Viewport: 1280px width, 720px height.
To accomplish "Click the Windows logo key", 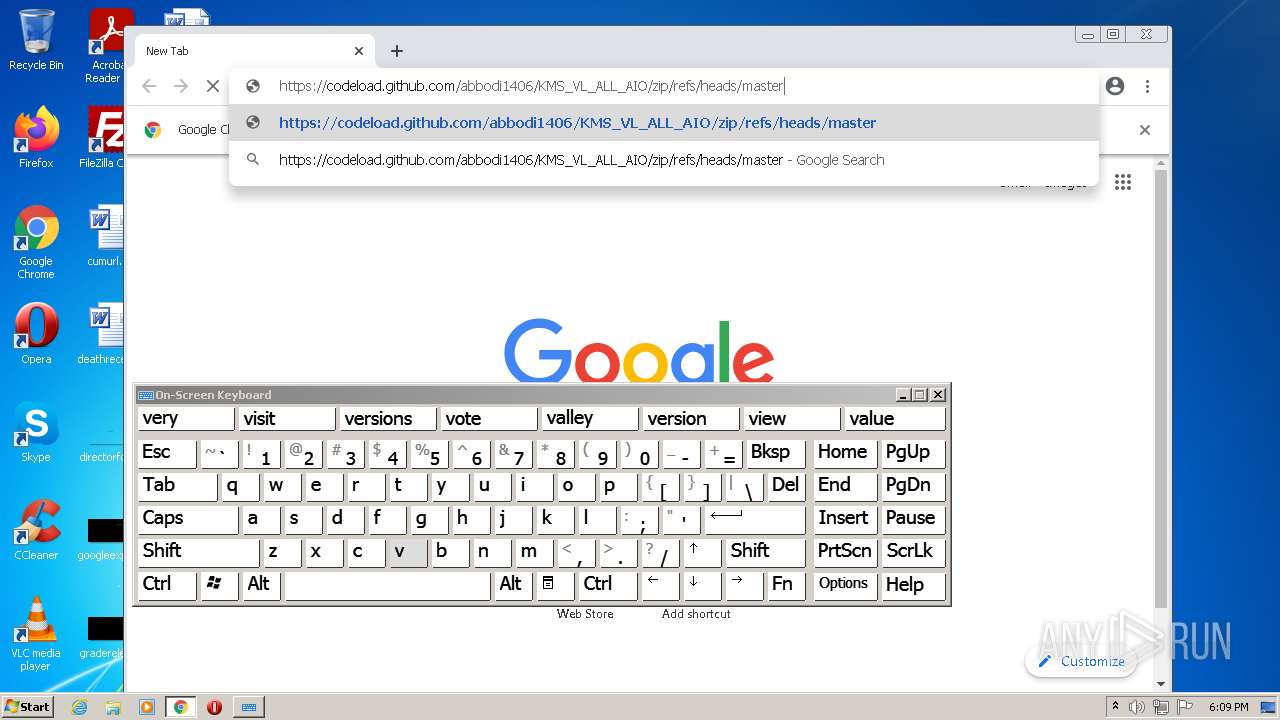I will tap(219, 585).
